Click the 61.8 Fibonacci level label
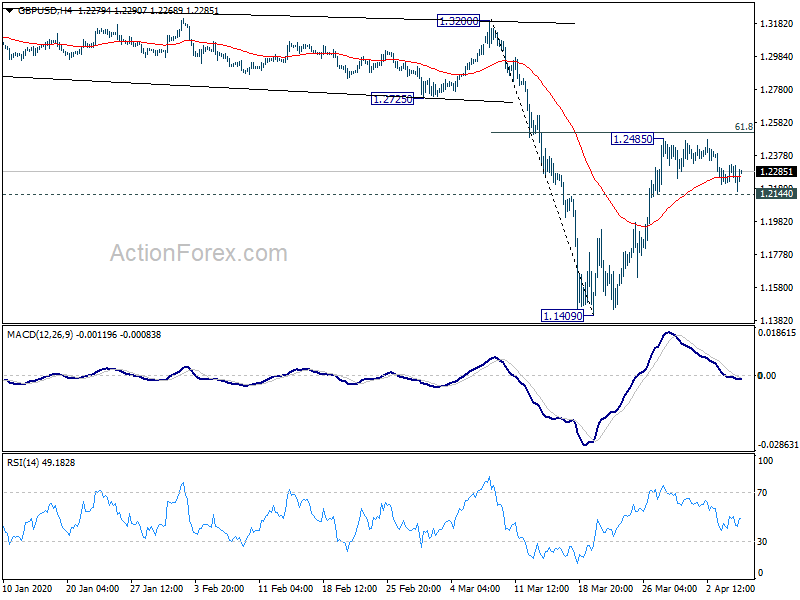This screenshot has width=800, height=600. [743, 127]
